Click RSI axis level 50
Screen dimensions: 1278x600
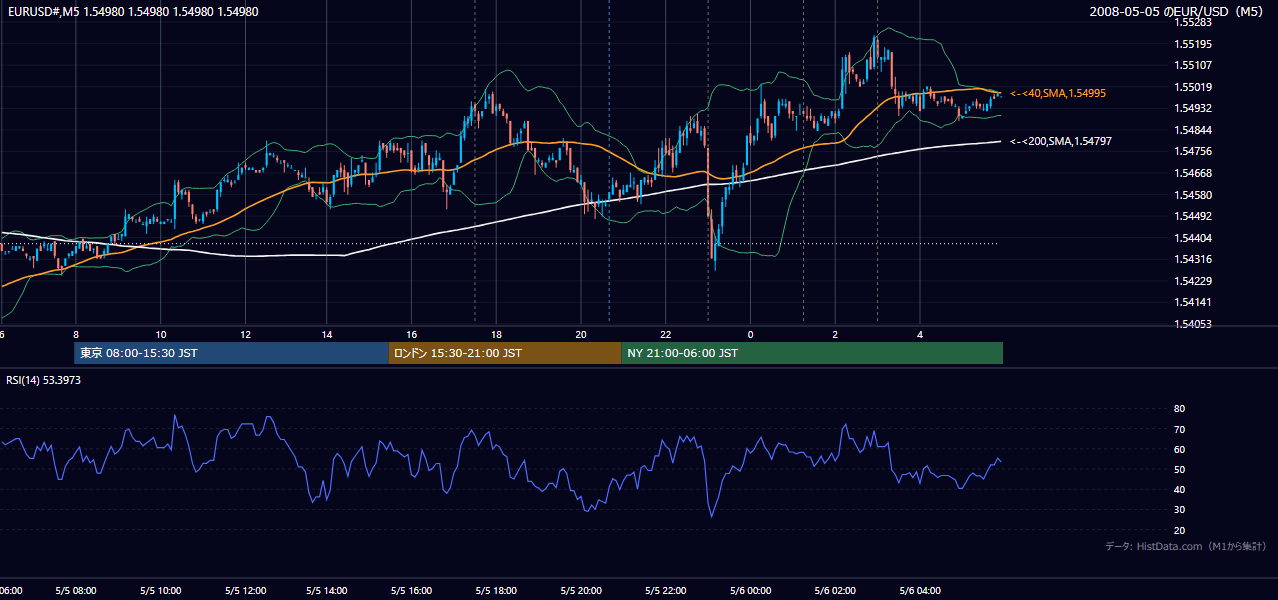click(x=1179, y=469)
